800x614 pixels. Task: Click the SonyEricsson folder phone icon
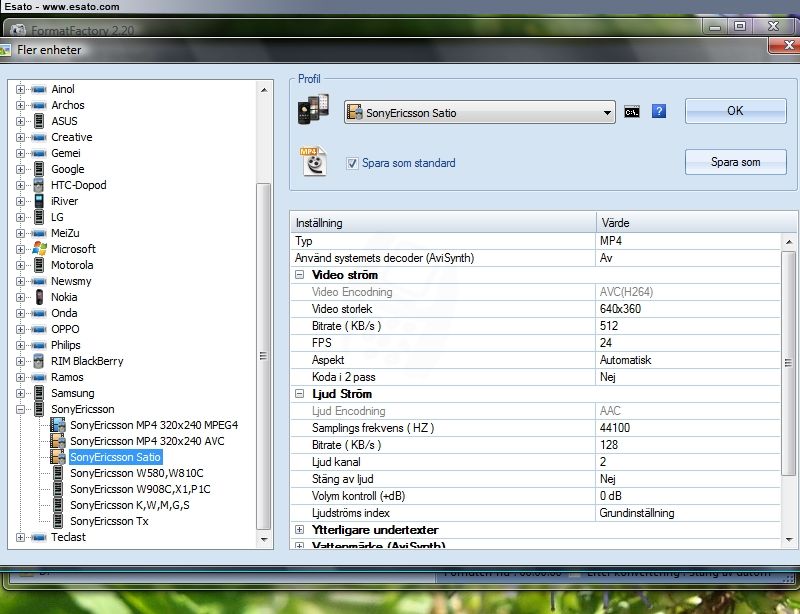click(x=39, y=409)
